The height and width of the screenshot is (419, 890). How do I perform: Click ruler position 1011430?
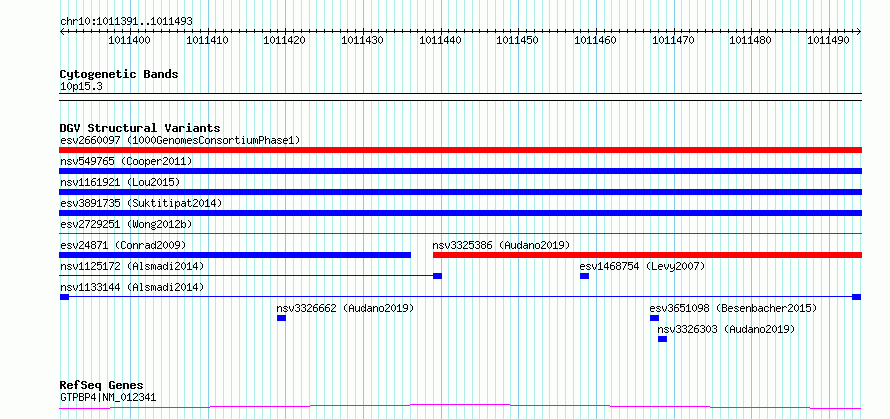click(362, 40)
